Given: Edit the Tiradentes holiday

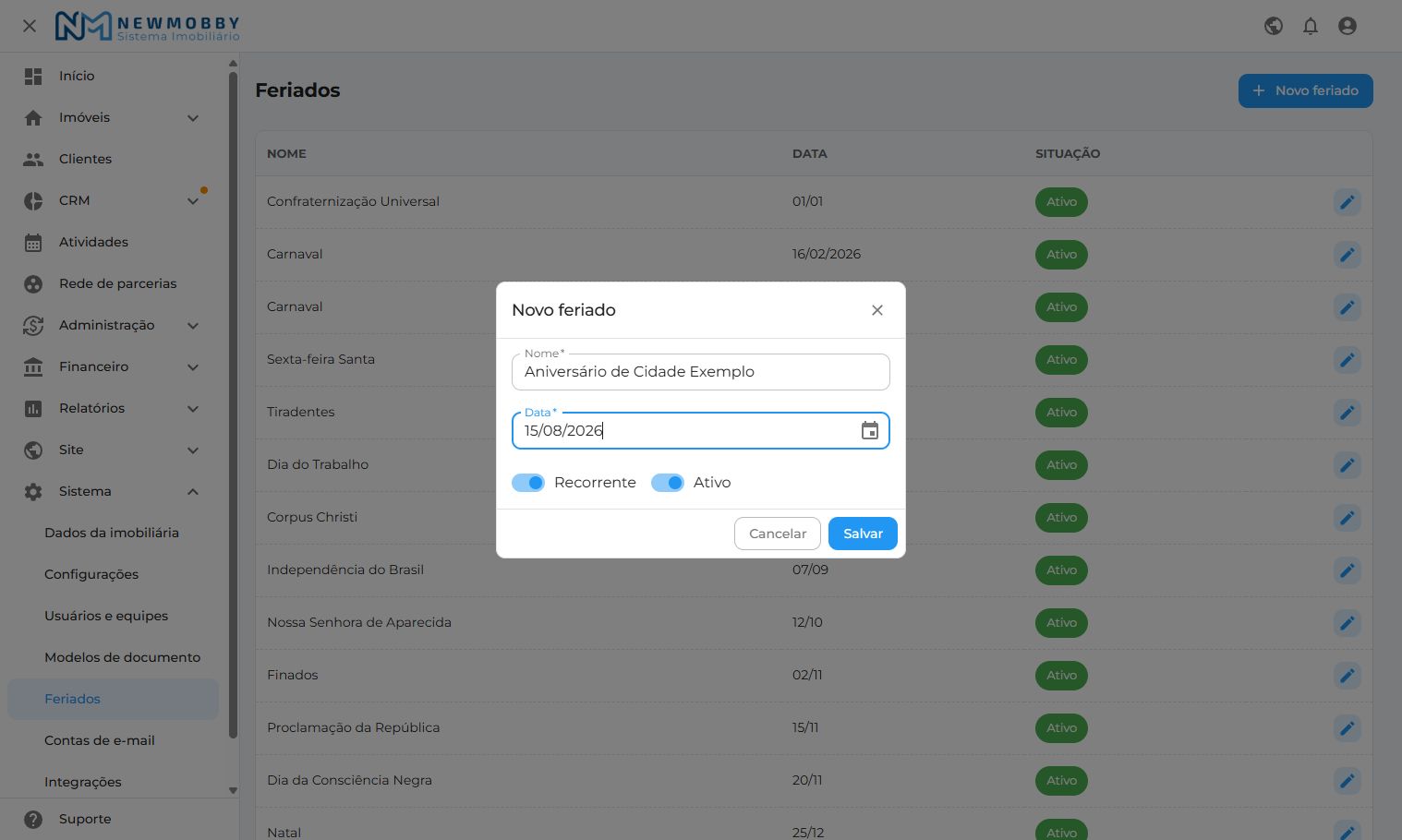Looking at the screenshot, I should [x=1348, y=413].
